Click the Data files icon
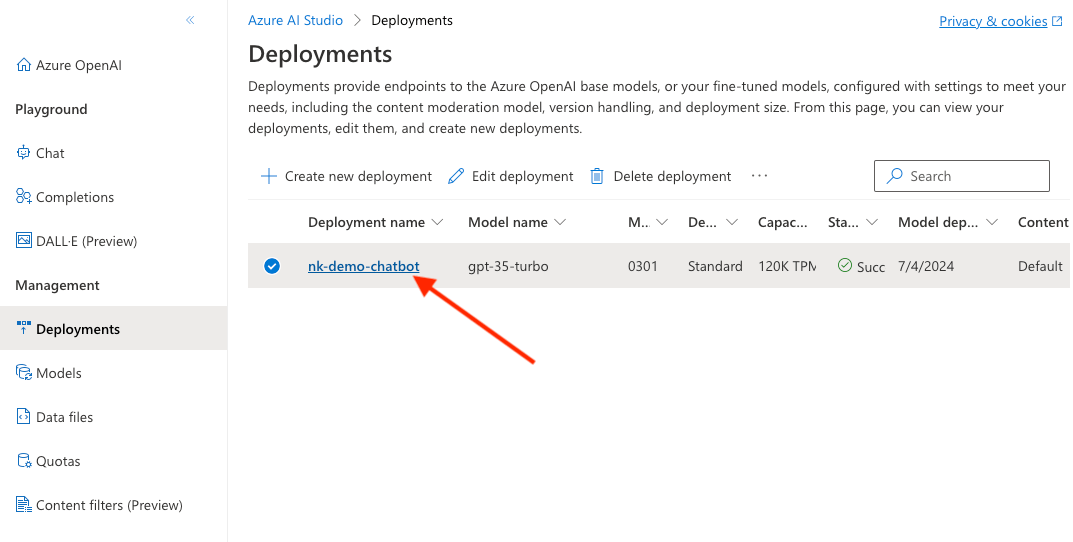Image resolution: width=1073 pixels, height=542 pixels. (23, 416)
